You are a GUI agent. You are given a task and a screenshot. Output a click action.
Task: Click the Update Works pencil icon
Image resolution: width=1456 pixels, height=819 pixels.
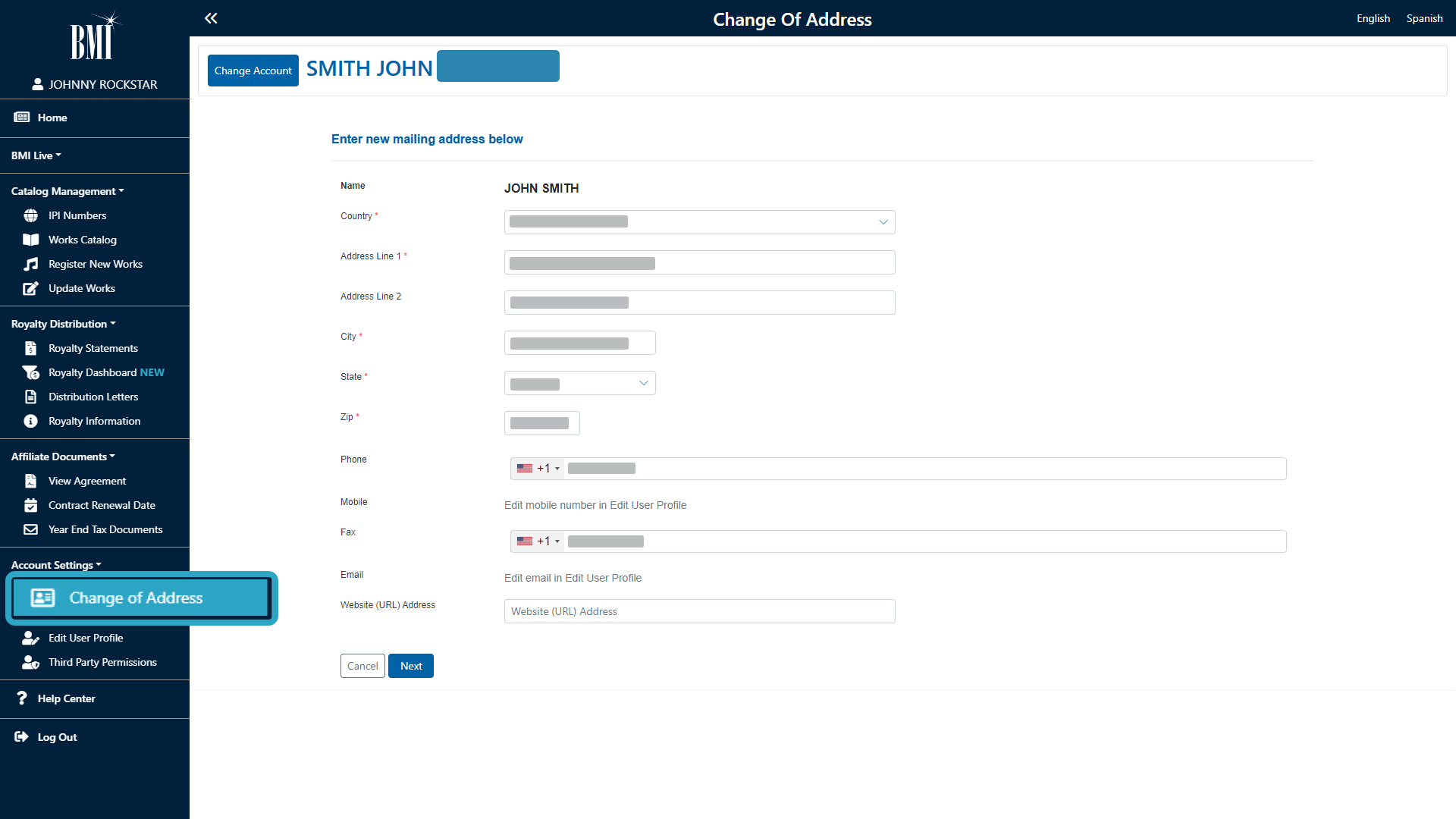pyautogui.click(x=30, y=288)
